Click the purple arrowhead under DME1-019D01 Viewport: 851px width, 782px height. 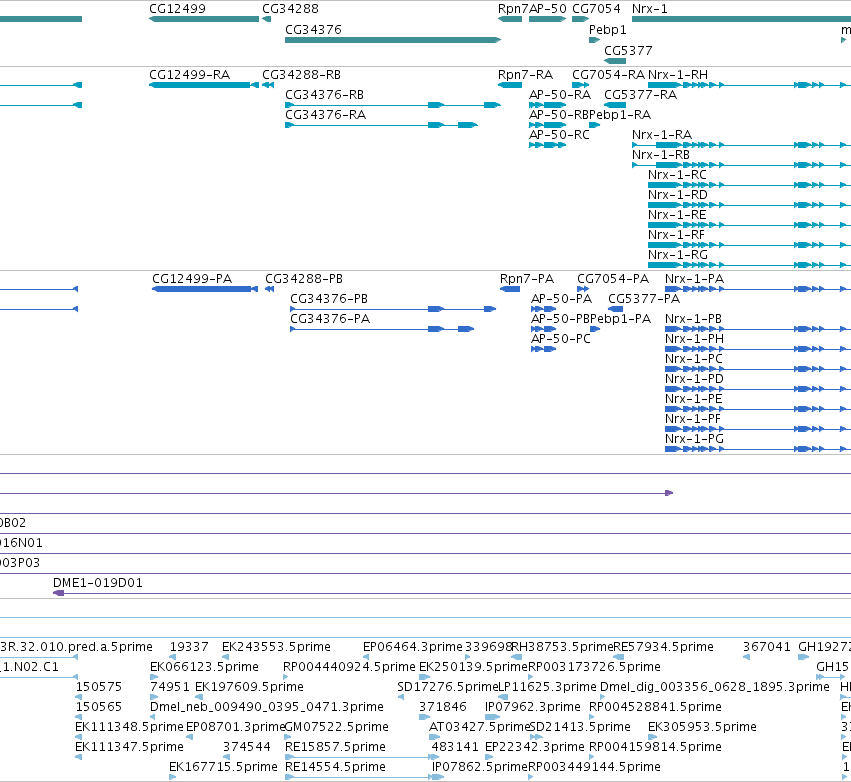point(59,593)
